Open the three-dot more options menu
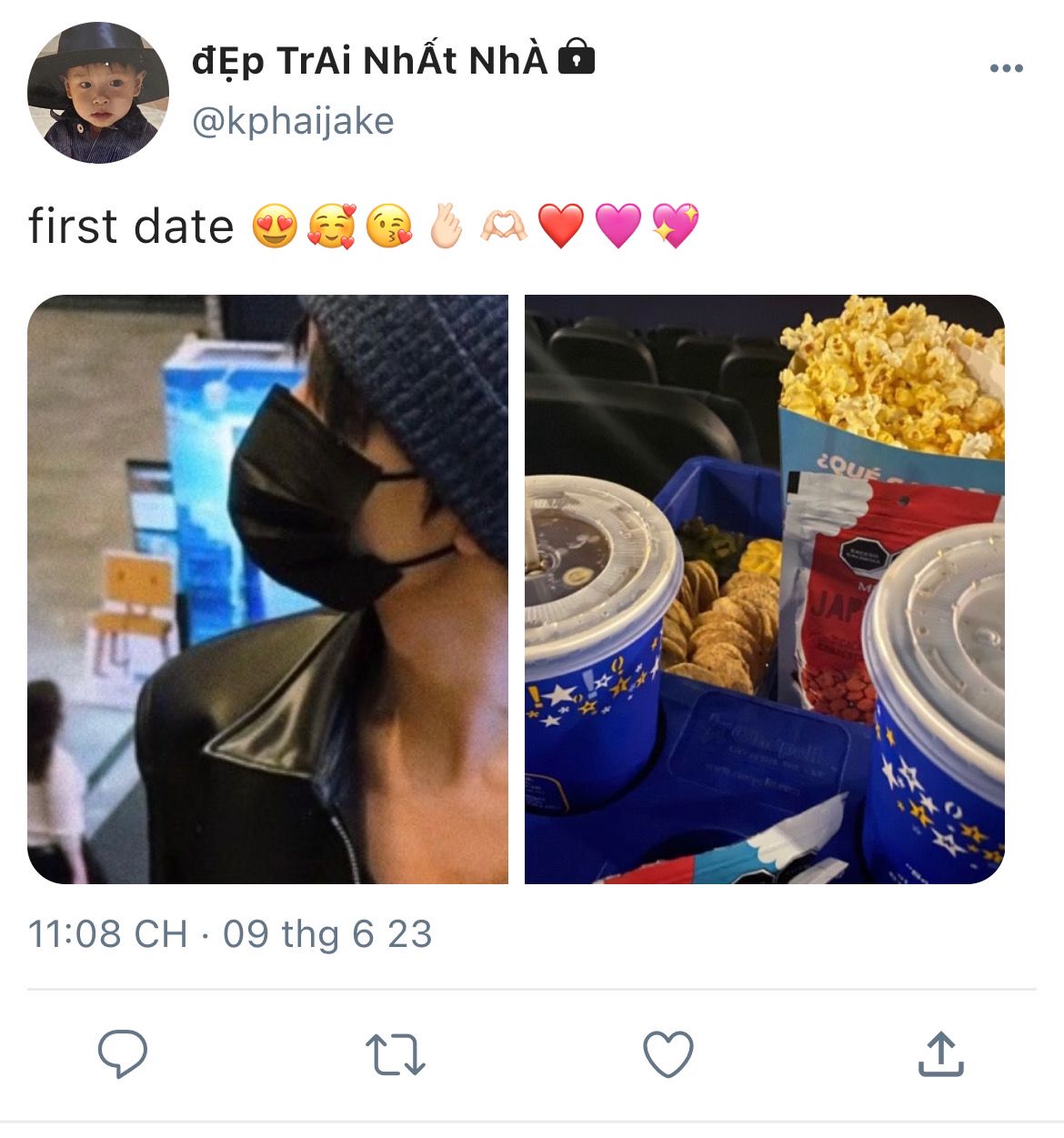The width and height of the screenshot is (1064, 1138). click(1006, 68)
